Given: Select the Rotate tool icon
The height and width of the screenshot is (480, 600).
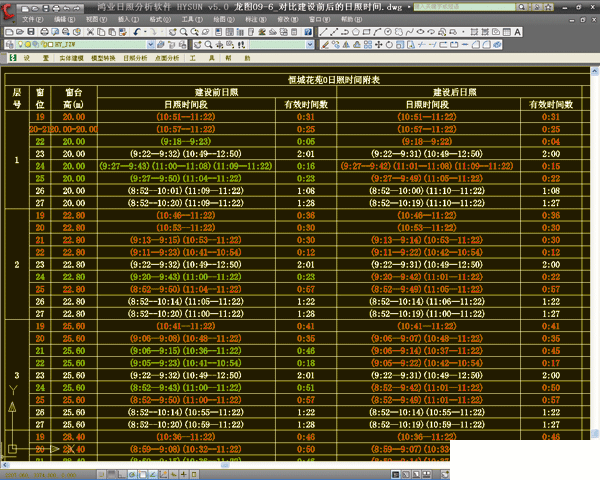Looking at the screenshot, I should click(x=389, y=45).
